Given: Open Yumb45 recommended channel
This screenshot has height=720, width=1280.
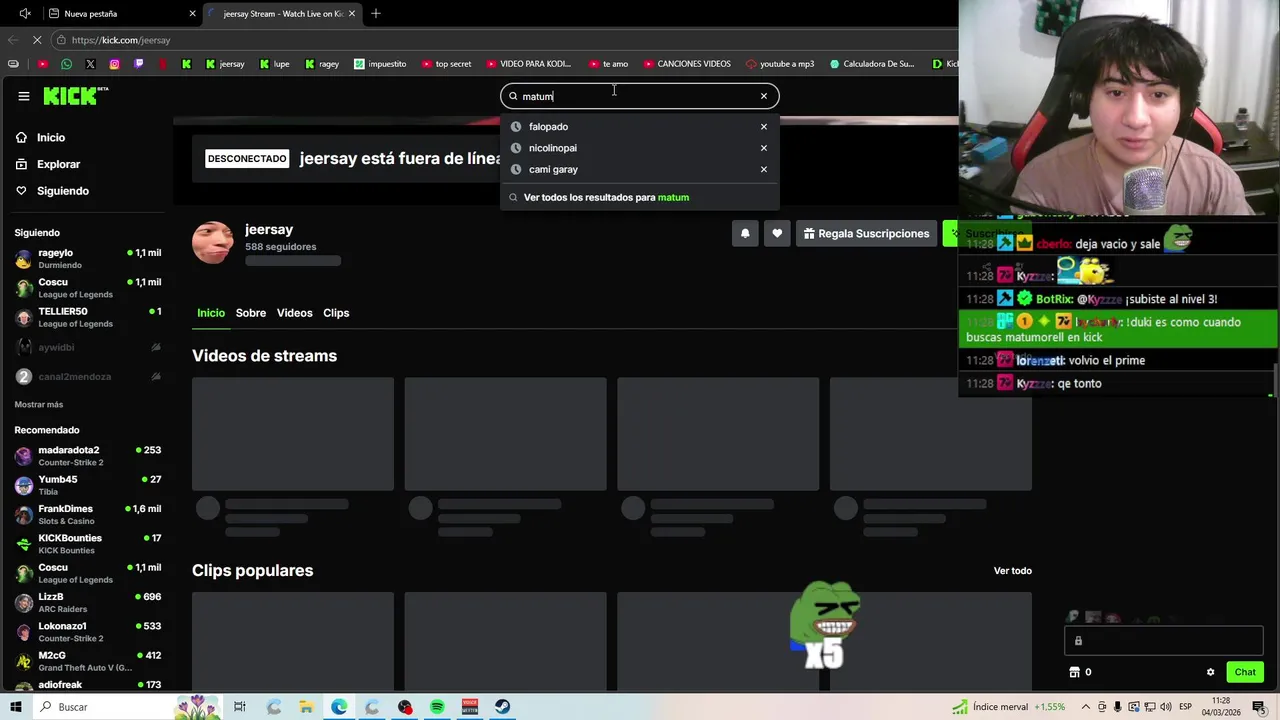Looking at the screenshot, I should [88, 485].
